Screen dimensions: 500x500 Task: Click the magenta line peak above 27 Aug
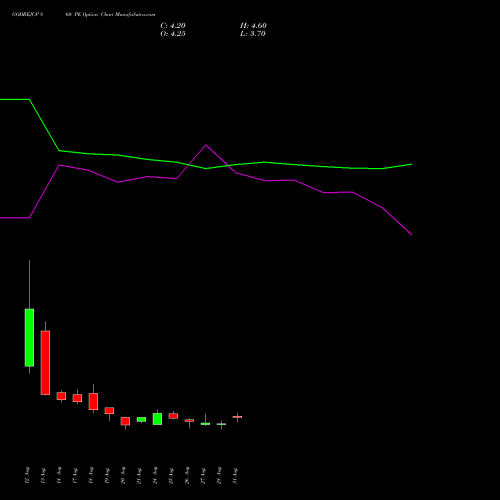[x=206, y=145]
